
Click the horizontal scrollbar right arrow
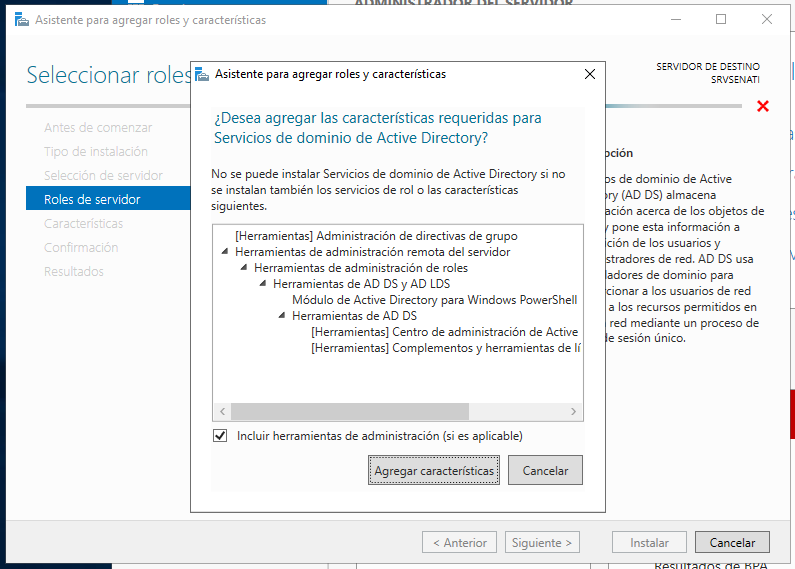pos(573,411)
